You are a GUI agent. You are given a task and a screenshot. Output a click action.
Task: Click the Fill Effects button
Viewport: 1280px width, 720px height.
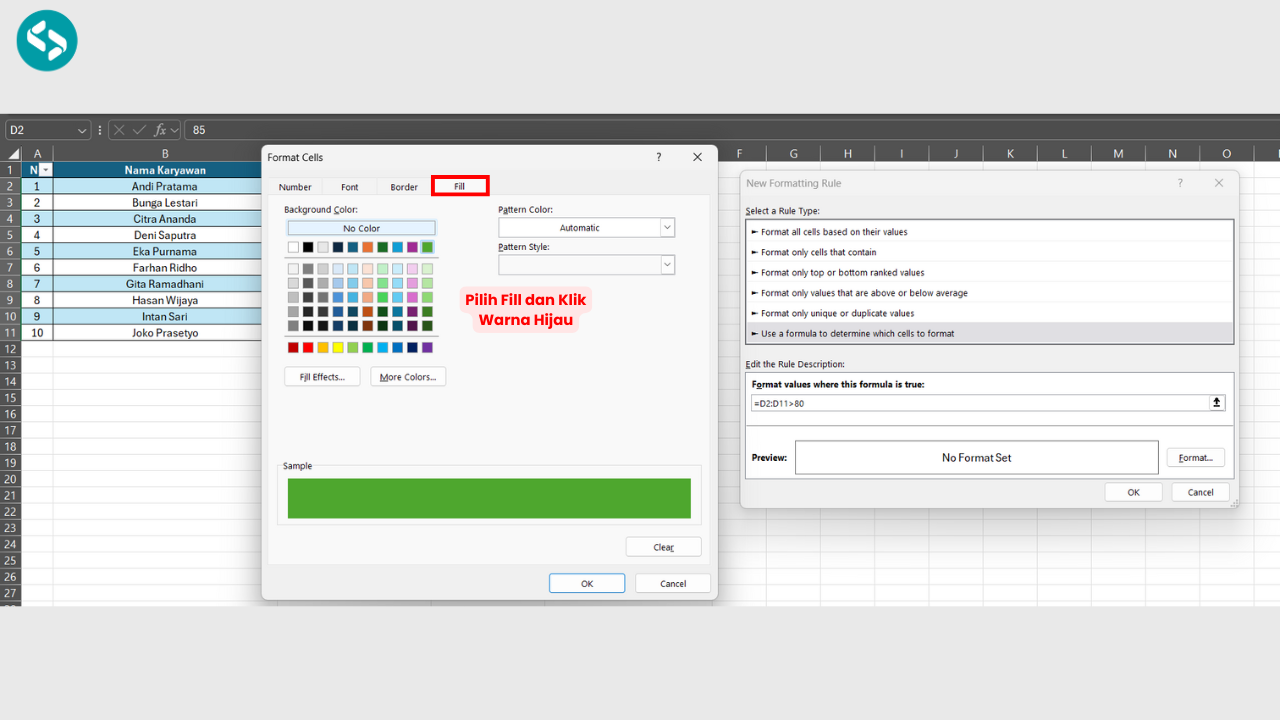click(322, 376)
